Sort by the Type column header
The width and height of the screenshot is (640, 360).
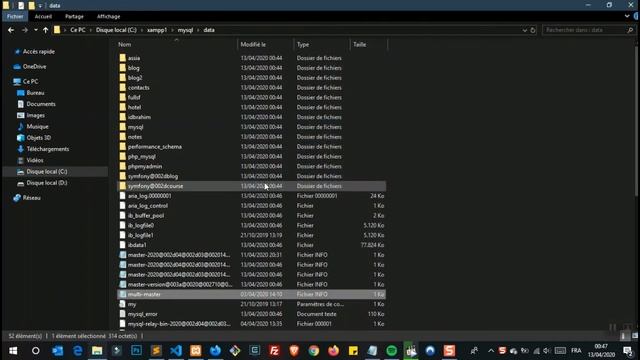[303, 44]
